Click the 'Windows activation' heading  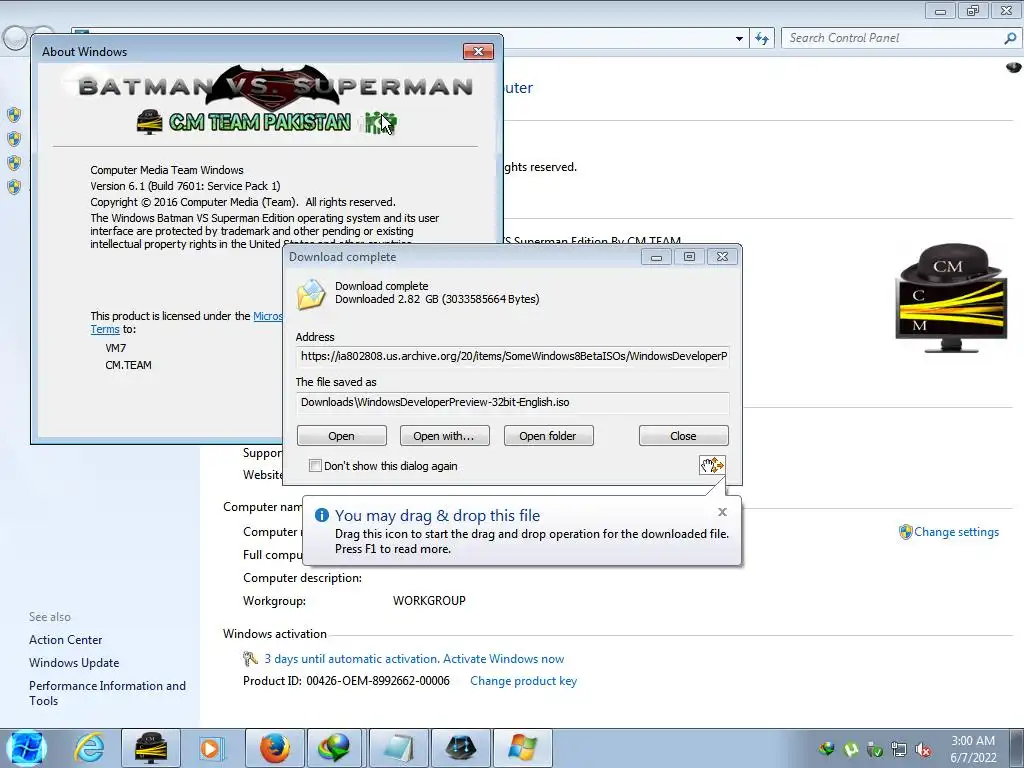(x=274, y=633)
